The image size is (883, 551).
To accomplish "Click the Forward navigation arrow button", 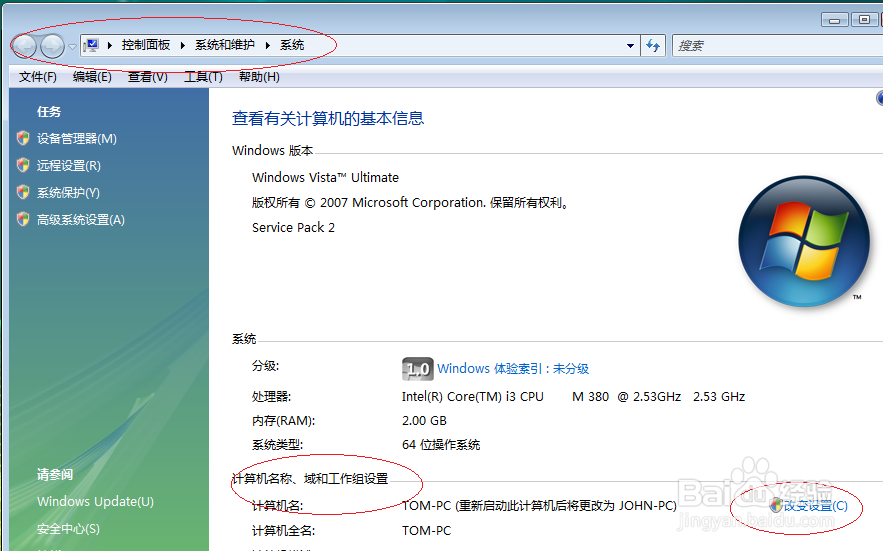I will coord(52,46).
